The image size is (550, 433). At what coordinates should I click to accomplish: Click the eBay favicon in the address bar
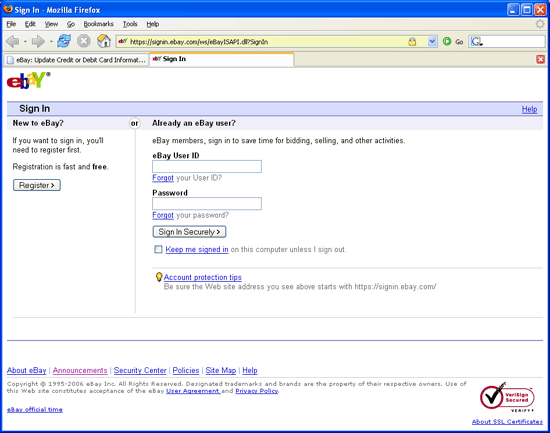click(123, 41)
